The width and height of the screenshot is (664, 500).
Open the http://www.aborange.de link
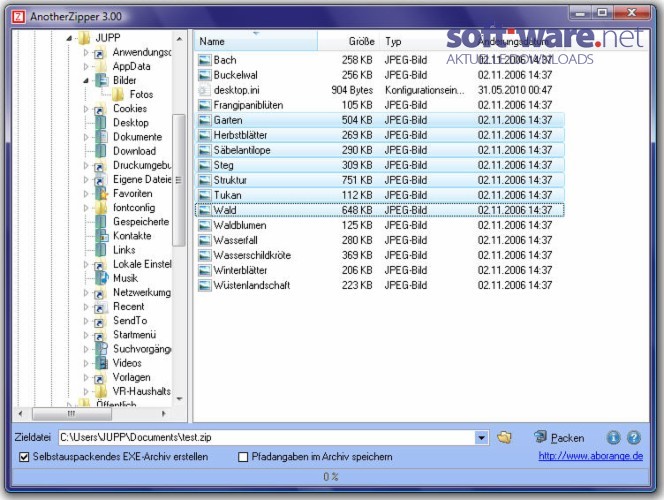tap(591, 456)
